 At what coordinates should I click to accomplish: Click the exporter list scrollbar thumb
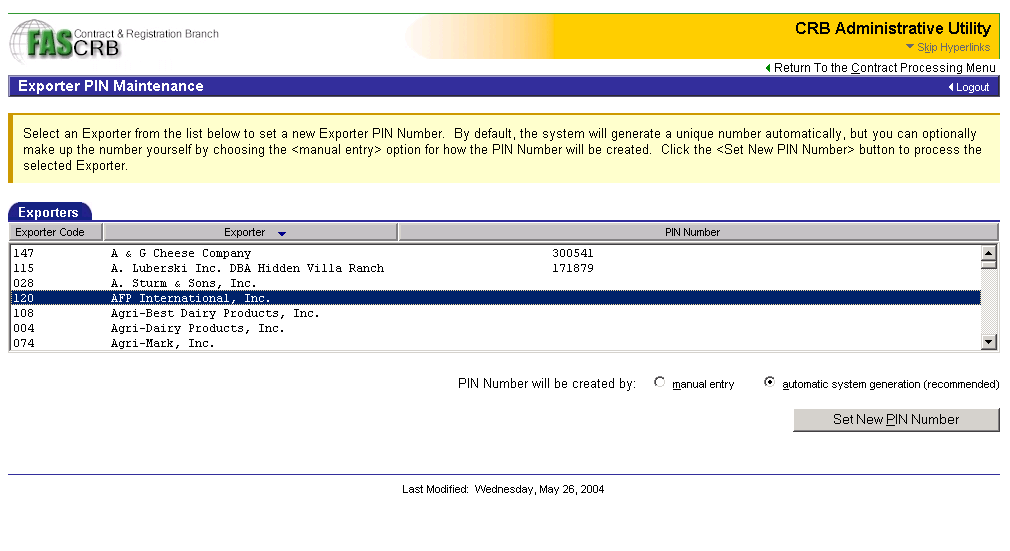point(989,264)
